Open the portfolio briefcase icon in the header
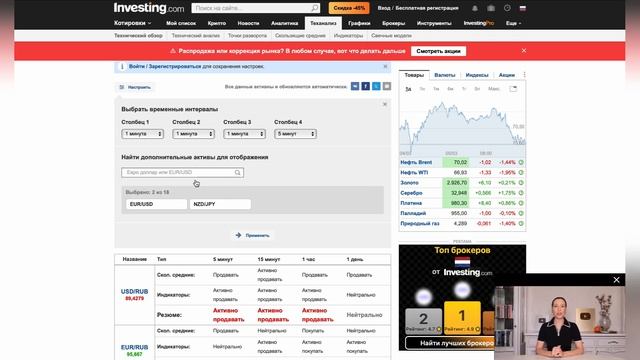 pos(491,8)
